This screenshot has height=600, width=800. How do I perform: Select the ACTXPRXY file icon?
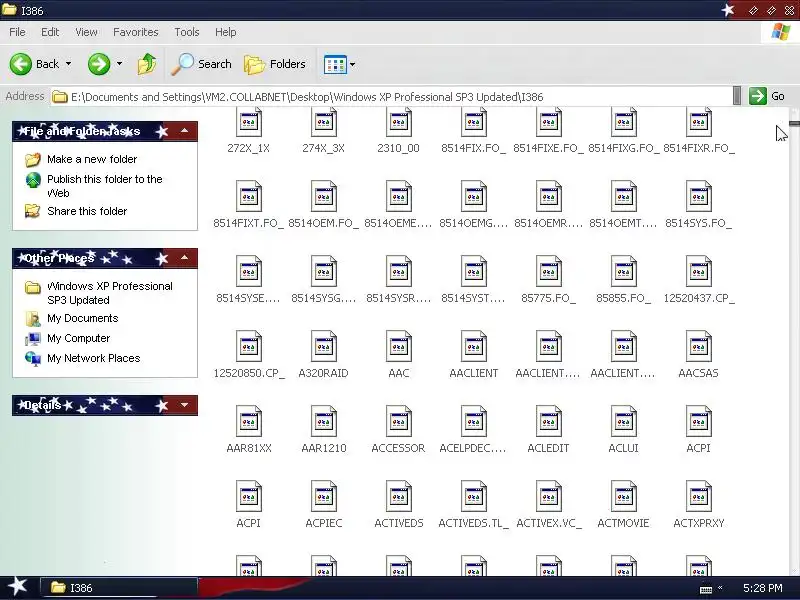[698, 496]
